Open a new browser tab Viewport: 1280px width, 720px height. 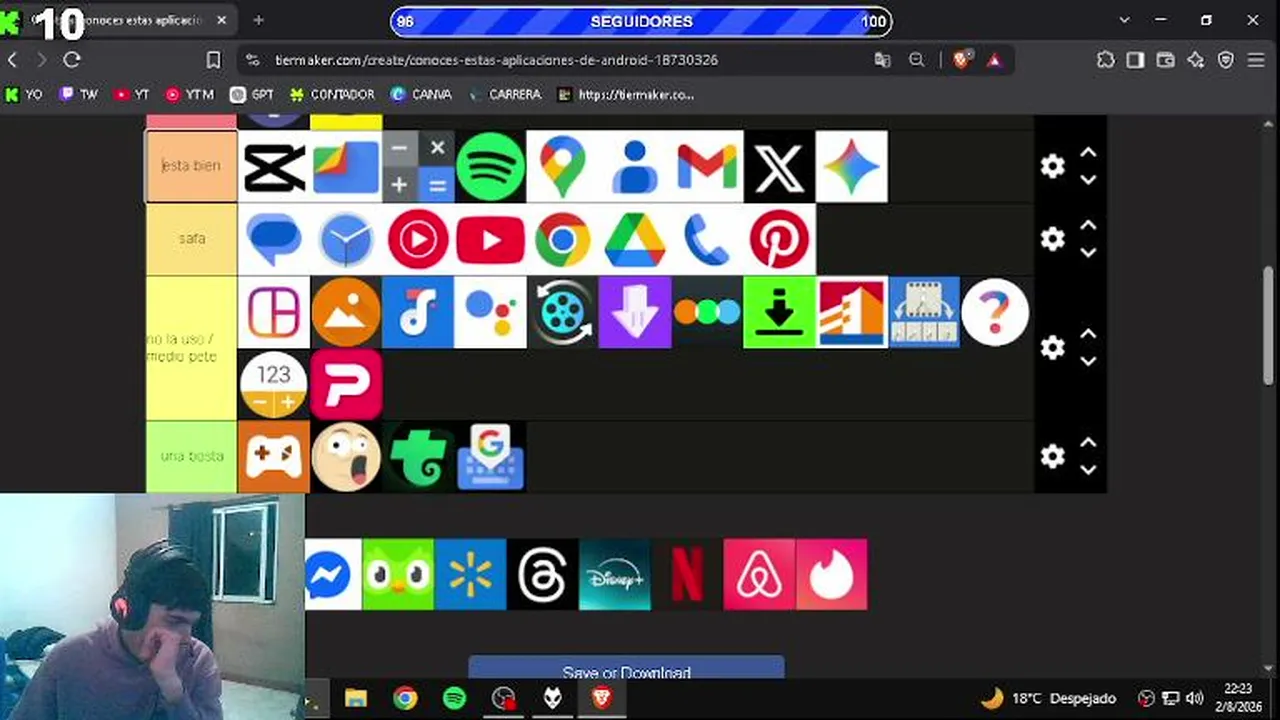tap(259, 20)
